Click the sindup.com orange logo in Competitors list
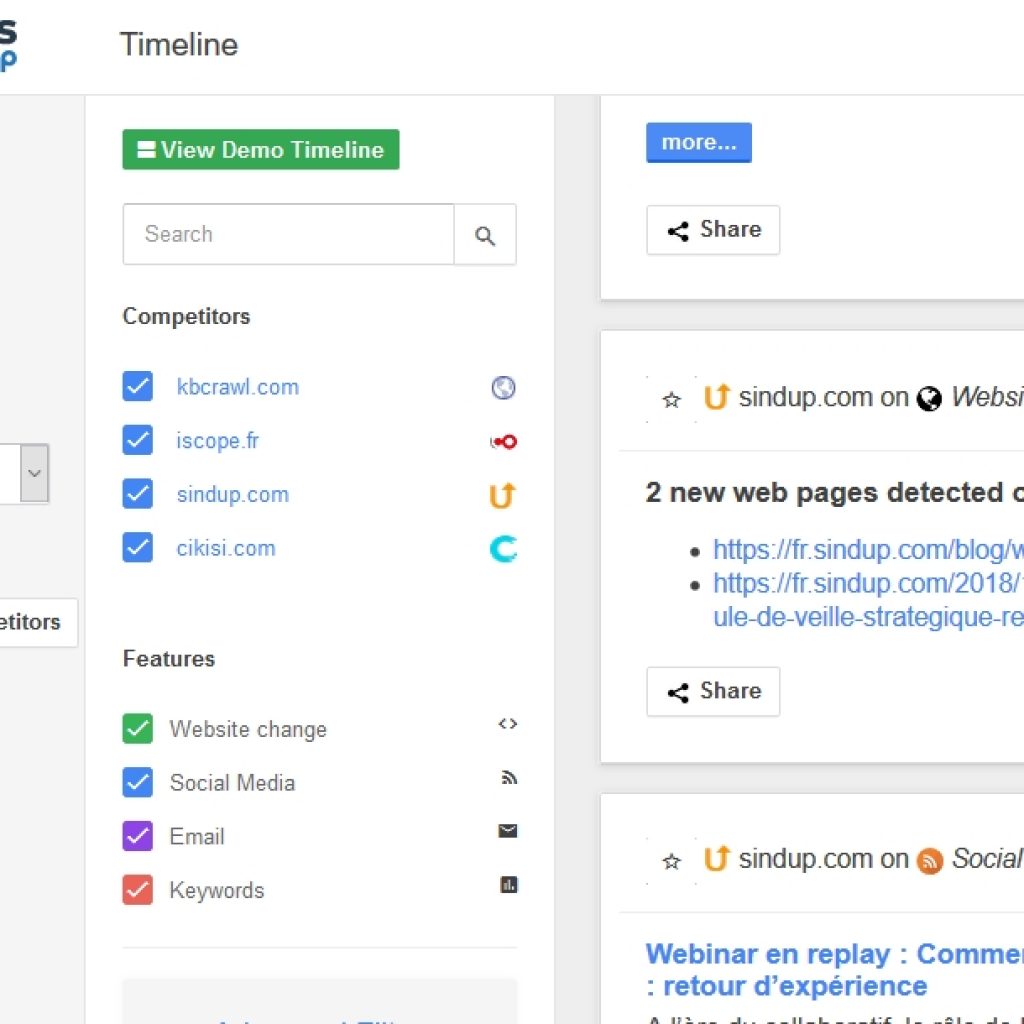Image resolution: width=1024 pixels, height=1024 pixels. (502, 496)
